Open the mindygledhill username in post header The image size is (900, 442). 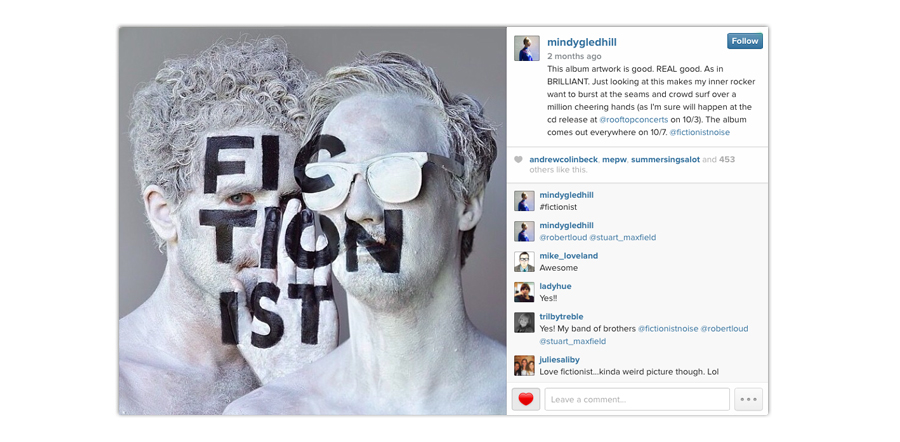582,42
